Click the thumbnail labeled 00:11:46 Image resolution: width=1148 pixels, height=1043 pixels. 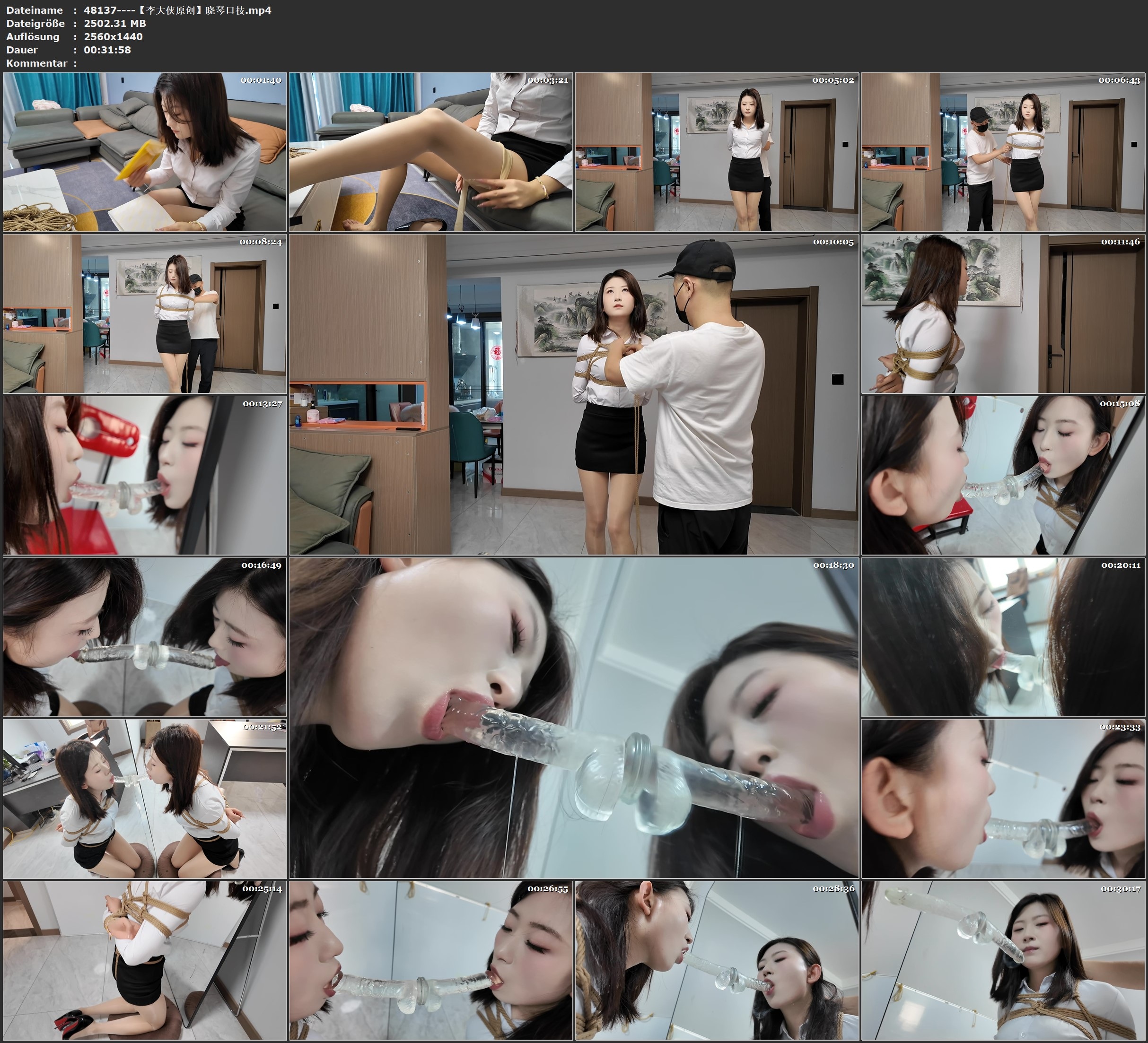tap(1003, 313)
